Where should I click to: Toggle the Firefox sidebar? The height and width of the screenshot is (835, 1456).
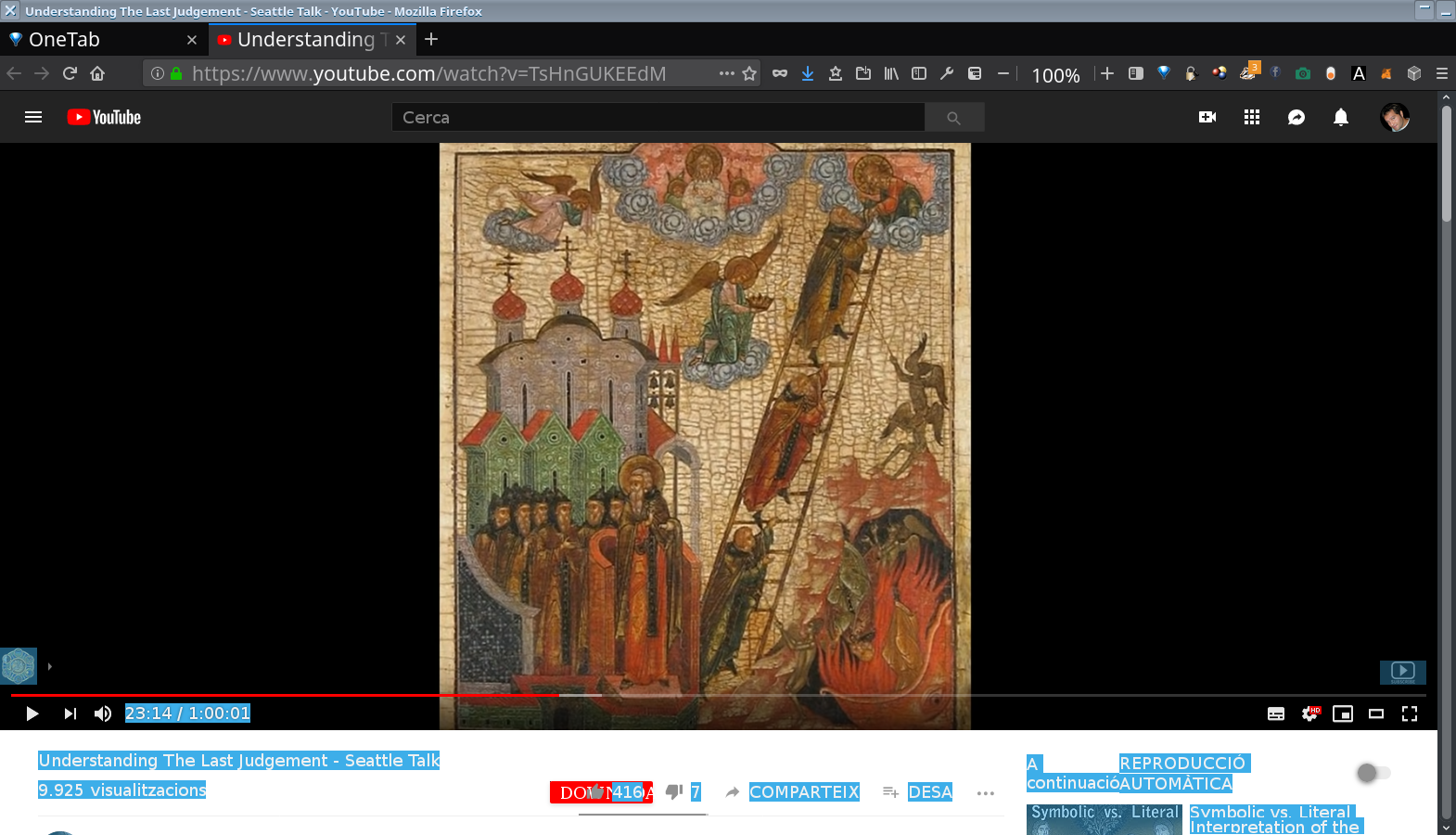coord(919,73)
